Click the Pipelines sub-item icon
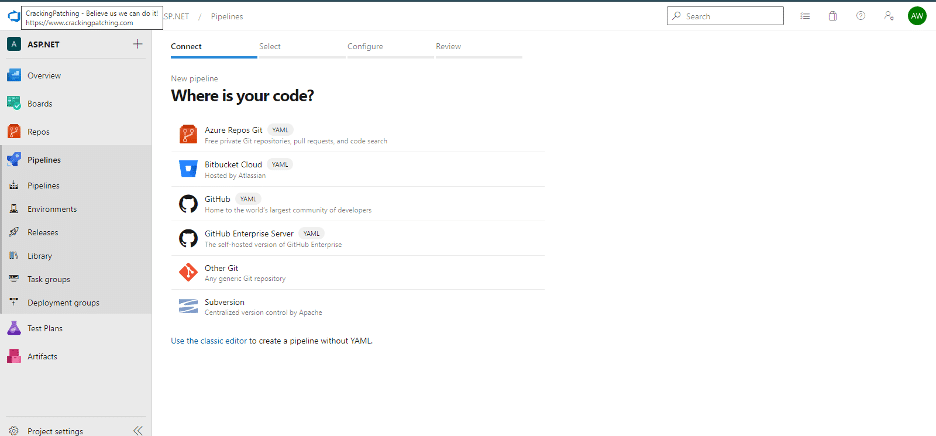The width and height of the screenshot is (936, 436). click(x=14, y=186)
